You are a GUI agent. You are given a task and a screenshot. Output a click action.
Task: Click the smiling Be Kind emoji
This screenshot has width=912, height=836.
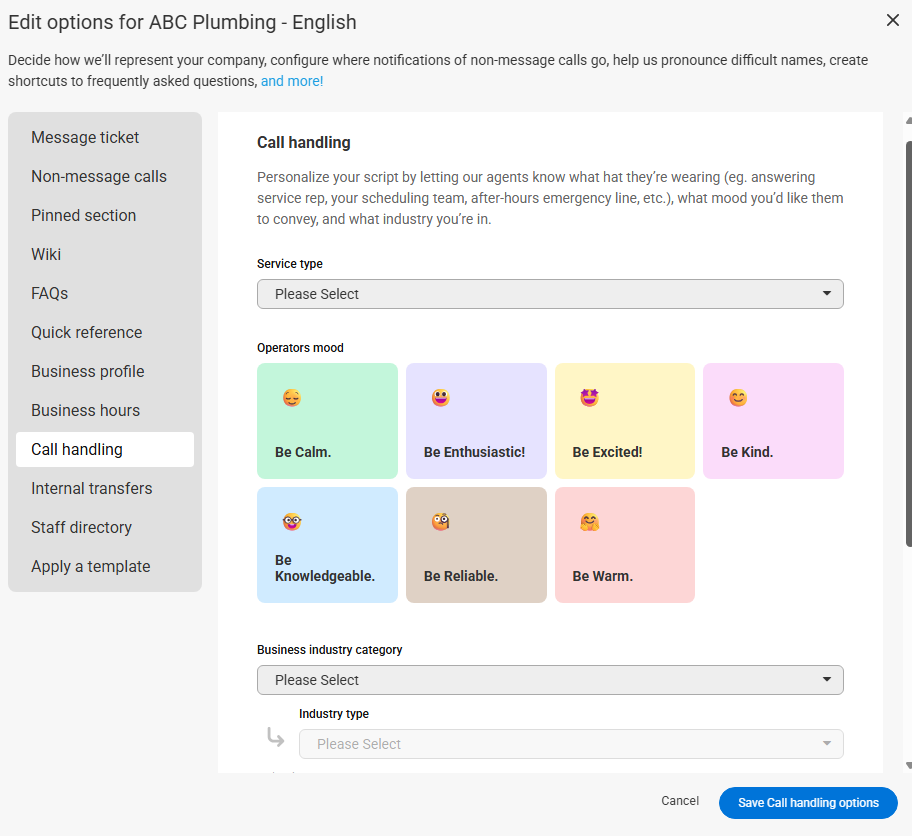(x=738, y=398)
